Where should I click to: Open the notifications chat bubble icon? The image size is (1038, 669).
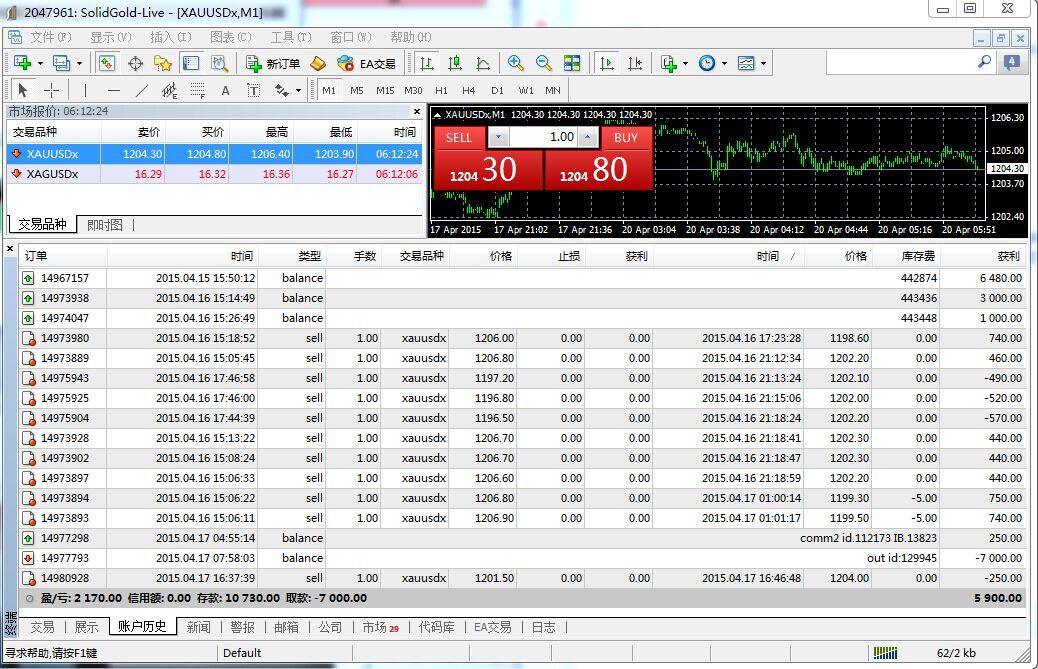[1012, 62]
